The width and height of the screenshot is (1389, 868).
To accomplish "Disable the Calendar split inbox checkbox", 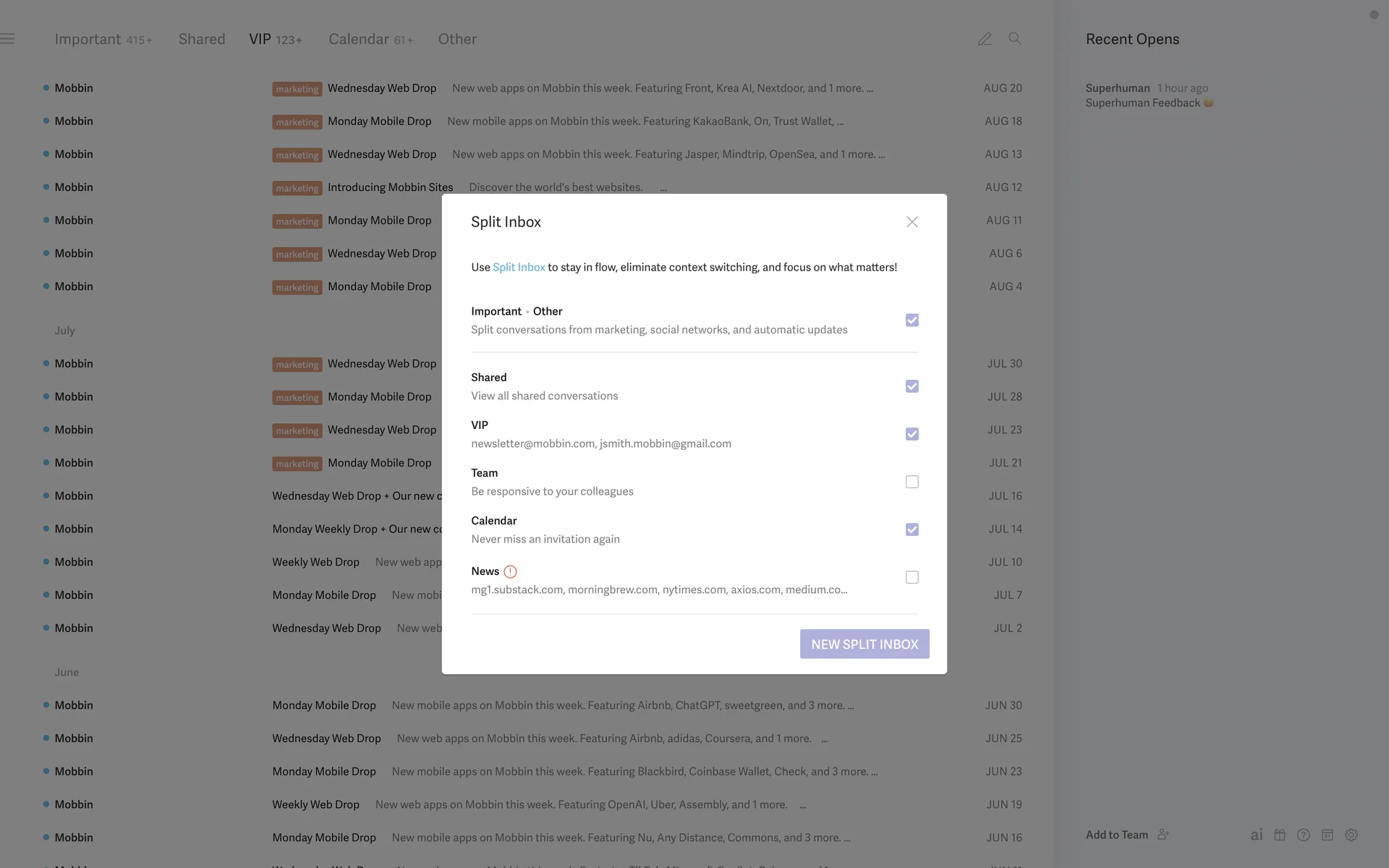I will pyautogui.click(x=912, y=529).
